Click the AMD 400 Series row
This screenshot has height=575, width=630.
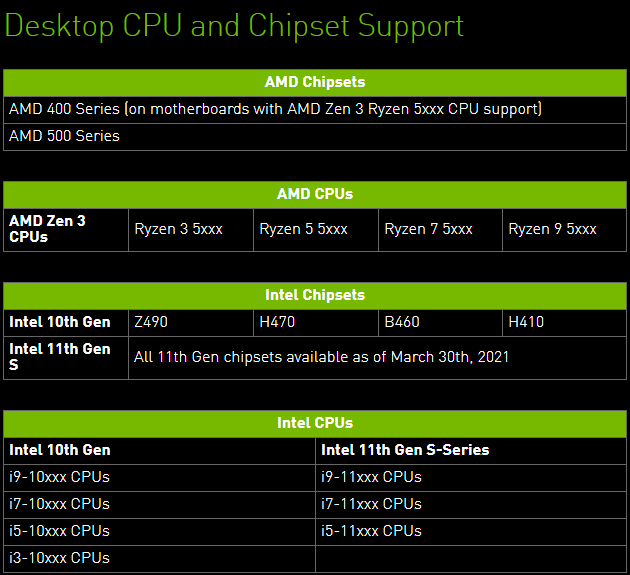tap(276, 108)
